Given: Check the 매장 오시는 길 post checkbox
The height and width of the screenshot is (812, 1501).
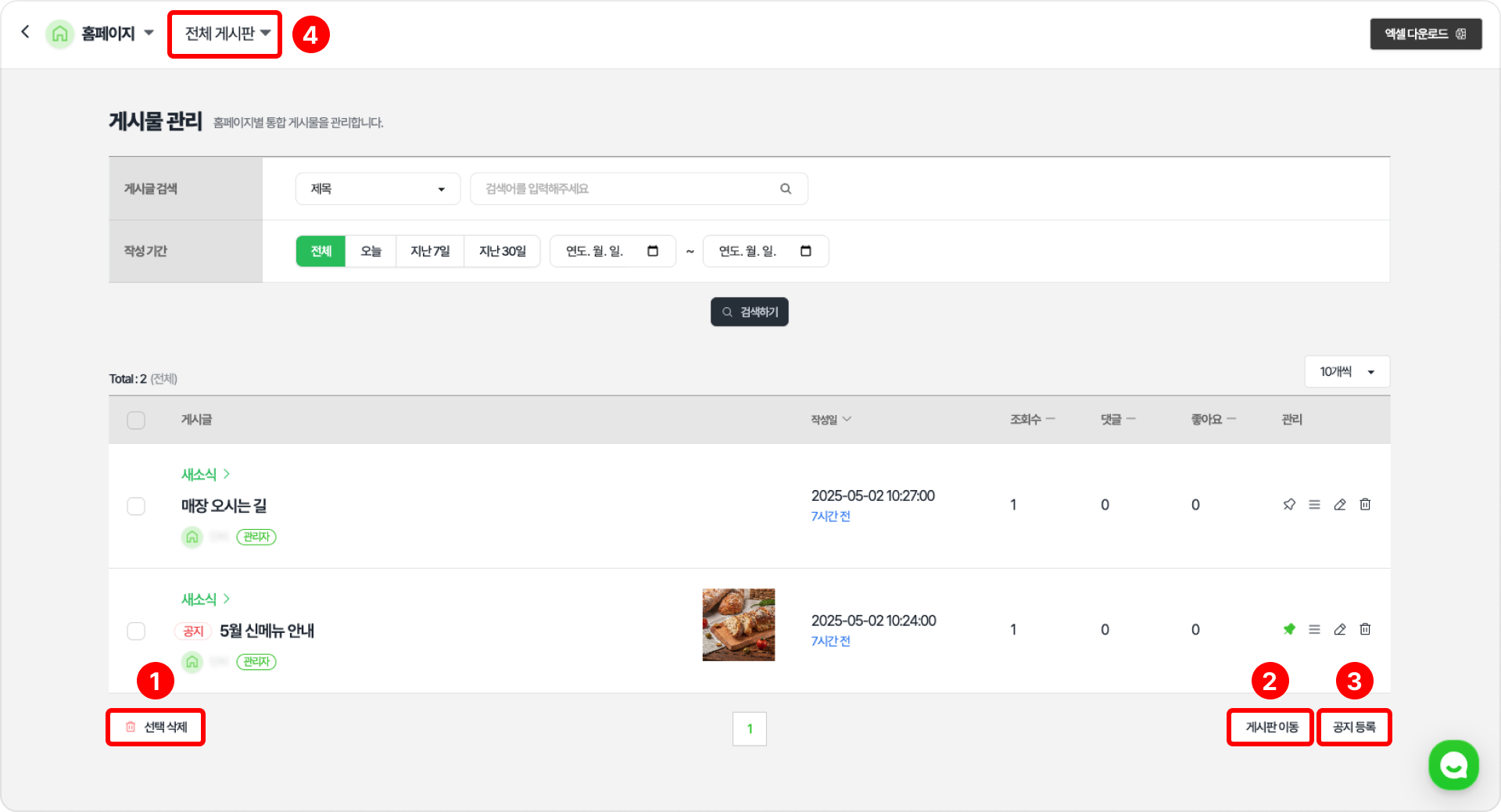Looking at the screenshot, I should coord(136,506).
